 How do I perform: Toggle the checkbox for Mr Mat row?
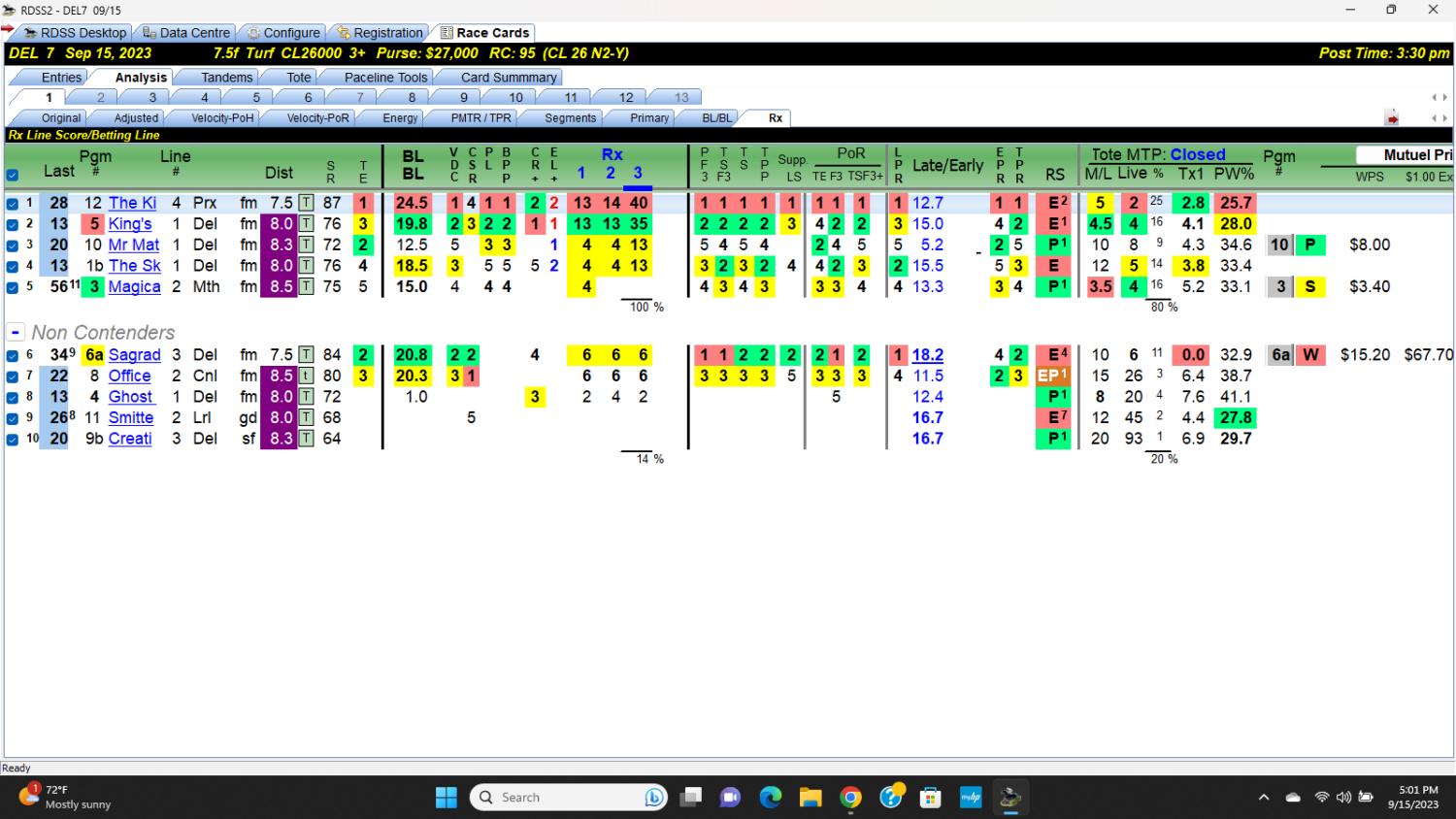click(13, 246)
